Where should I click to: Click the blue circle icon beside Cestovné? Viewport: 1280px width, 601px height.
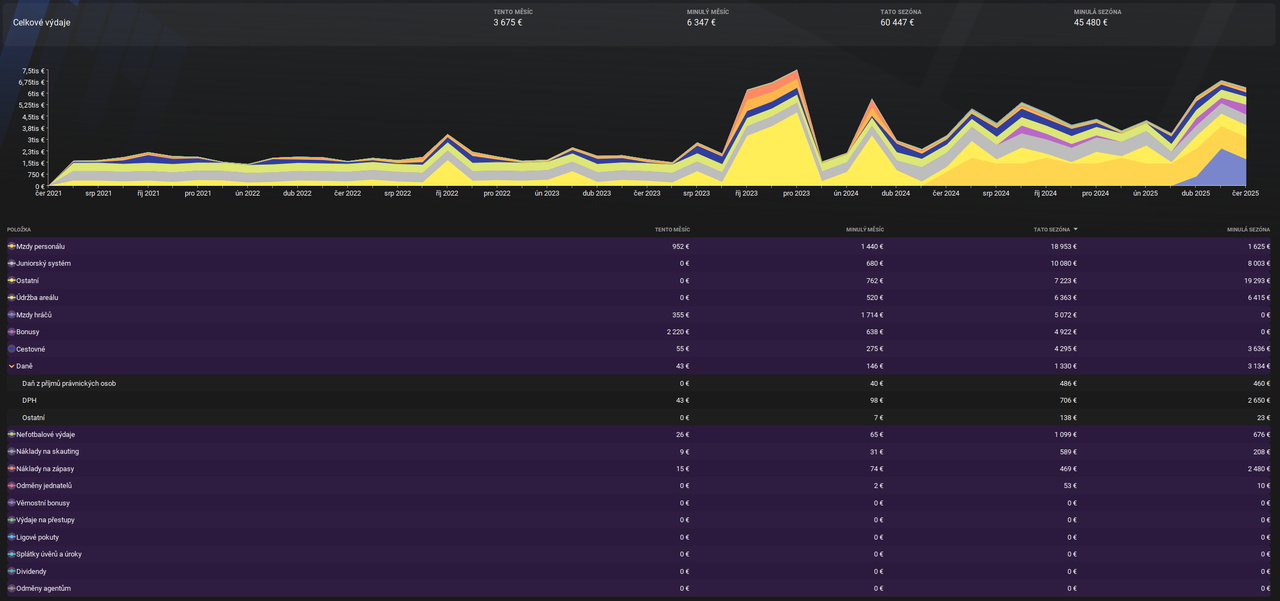11,349
